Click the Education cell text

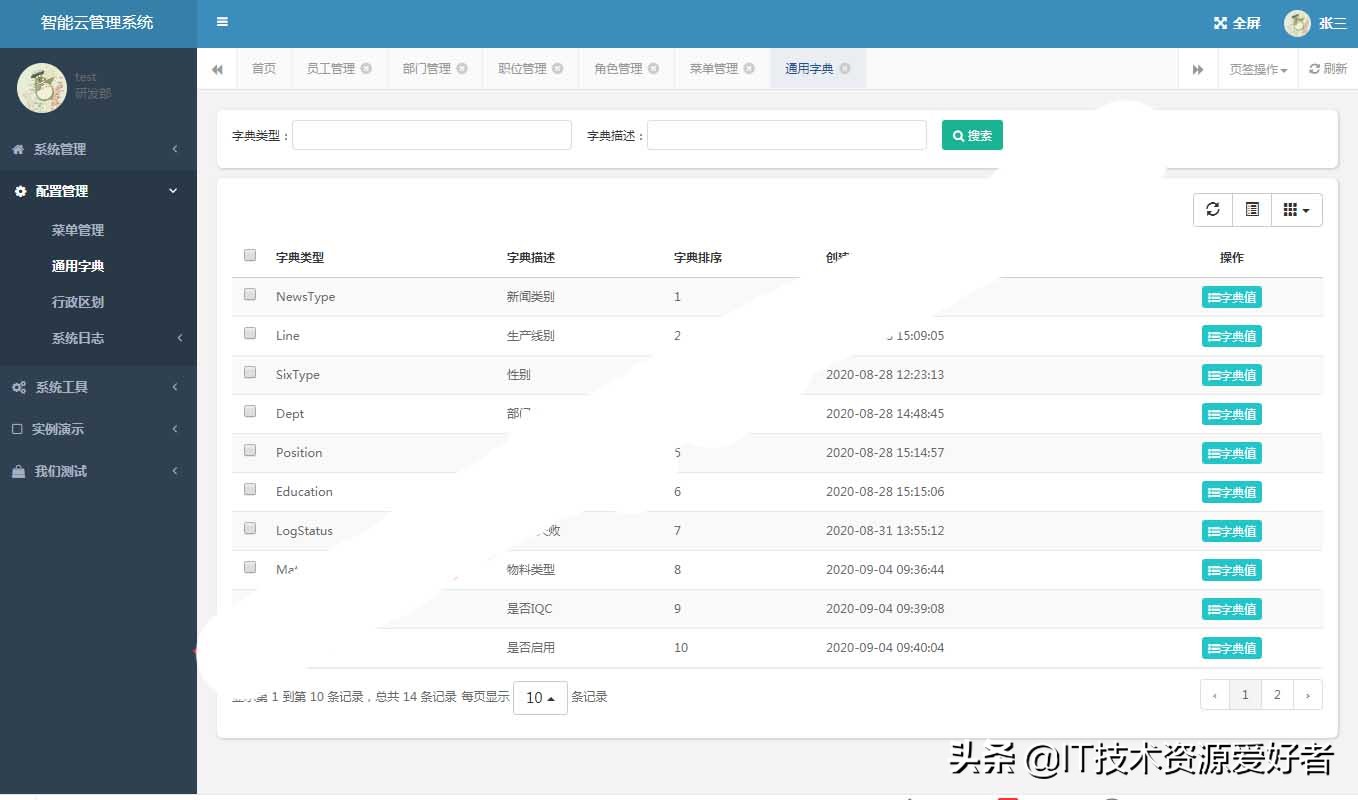304,492
